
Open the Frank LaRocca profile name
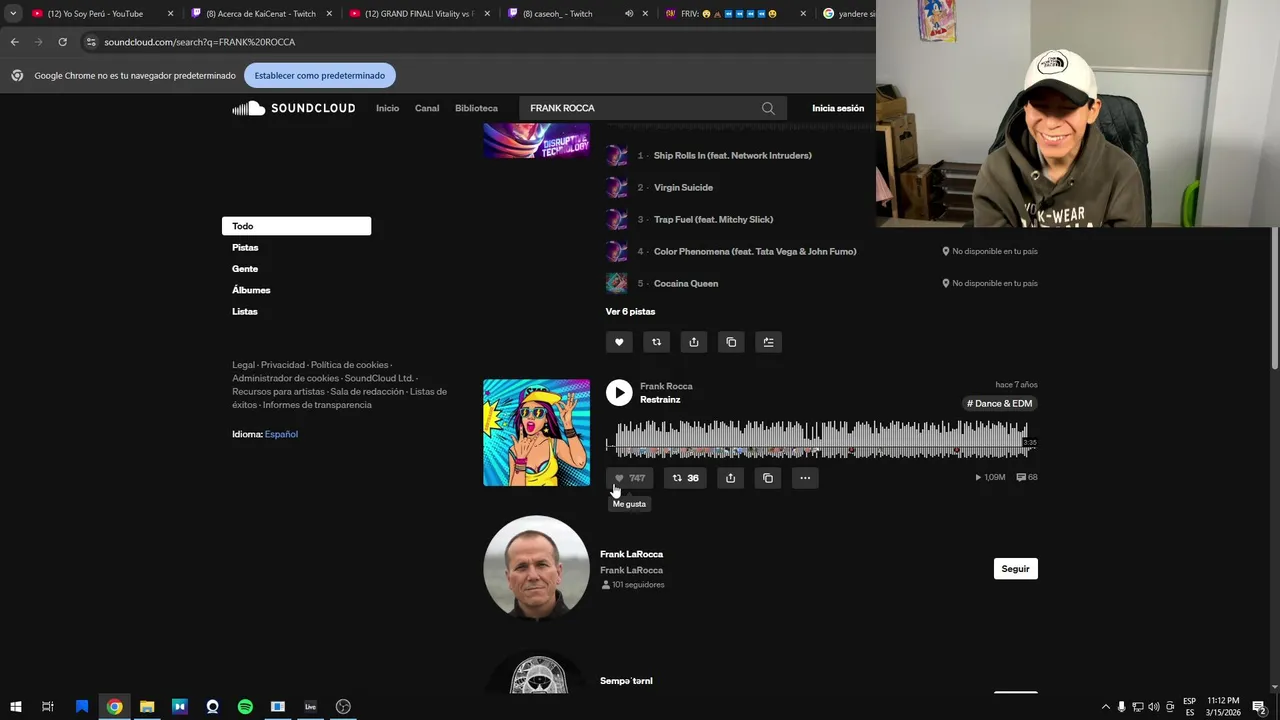click(631, 554)
